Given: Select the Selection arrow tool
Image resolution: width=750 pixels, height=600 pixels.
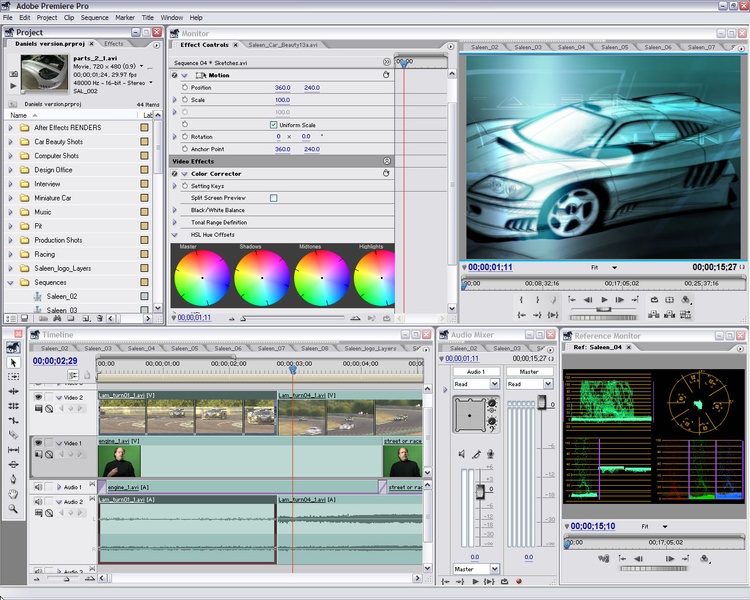Looking at the screenshot, I should coord(13,362).
